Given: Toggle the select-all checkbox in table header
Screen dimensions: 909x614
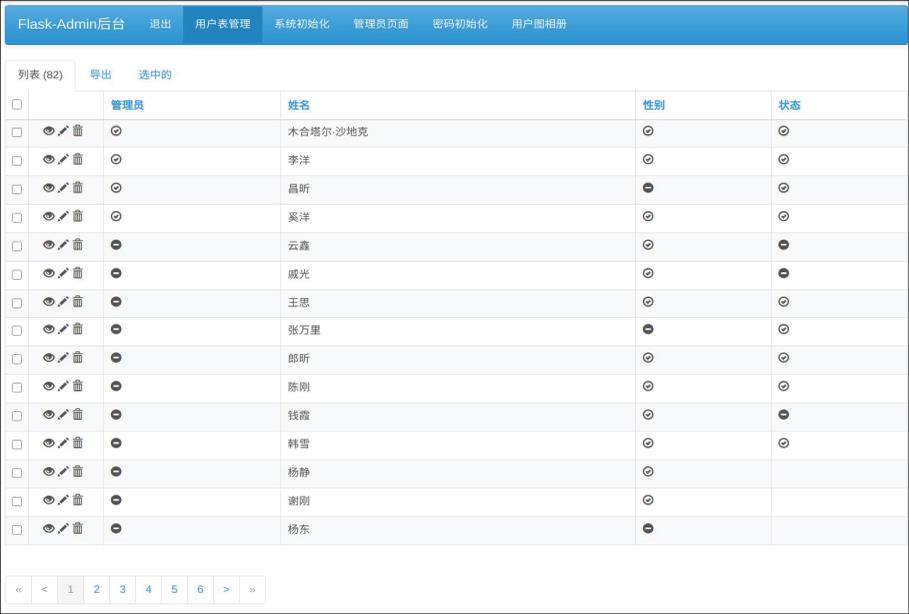Looking at the screenshot, I should point(16,104).
